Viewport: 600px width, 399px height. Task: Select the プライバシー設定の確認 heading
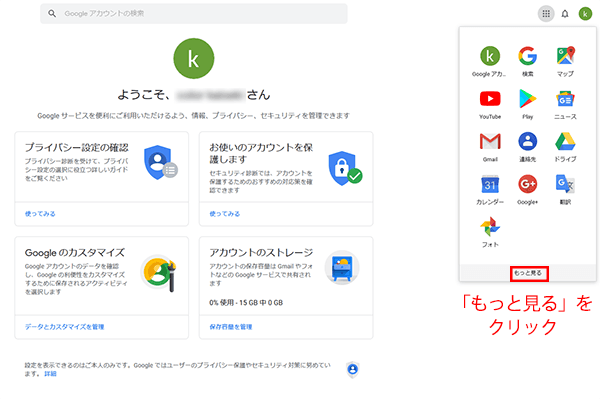pos(77,148)
